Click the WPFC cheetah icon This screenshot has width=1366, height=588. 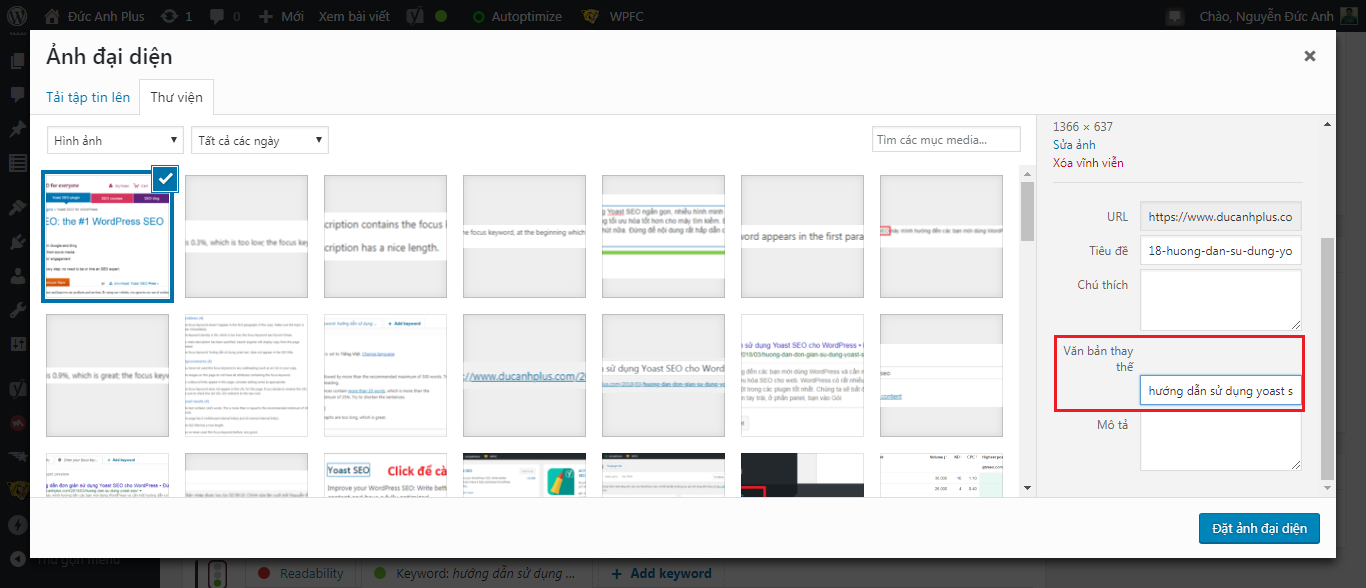(x=590, y=16)
